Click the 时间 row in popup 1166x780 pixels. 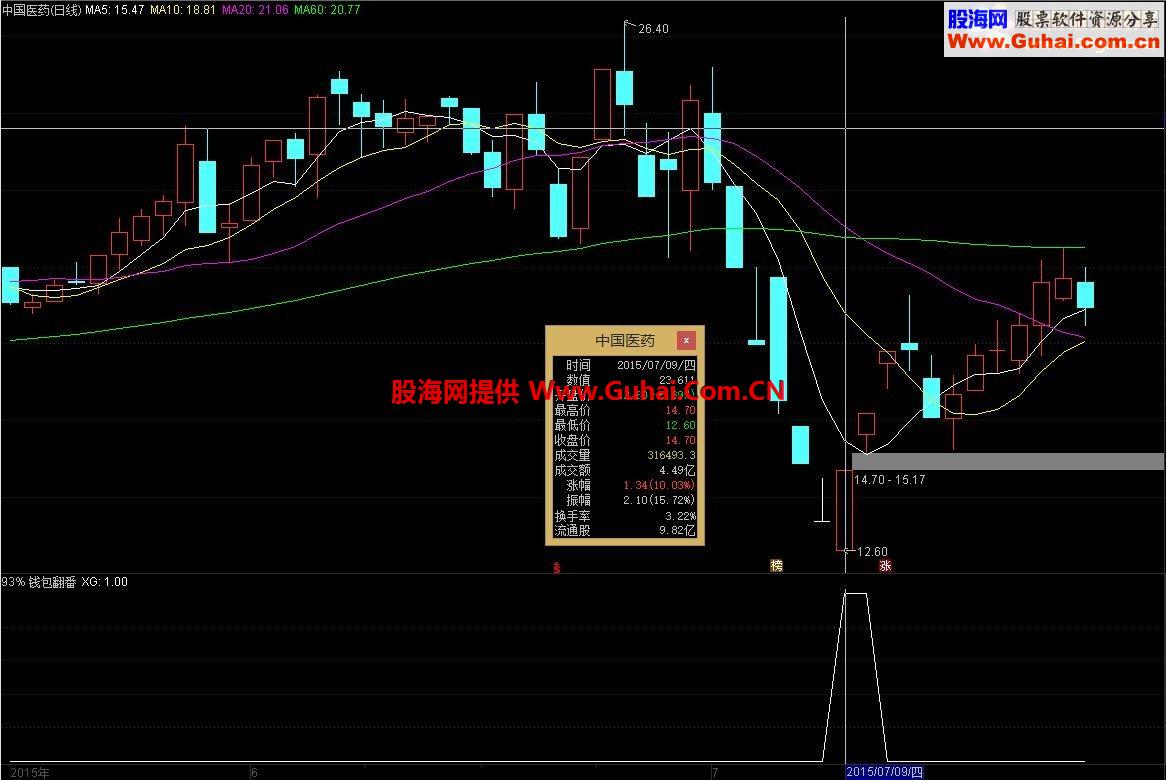click(x=625, y=365)
